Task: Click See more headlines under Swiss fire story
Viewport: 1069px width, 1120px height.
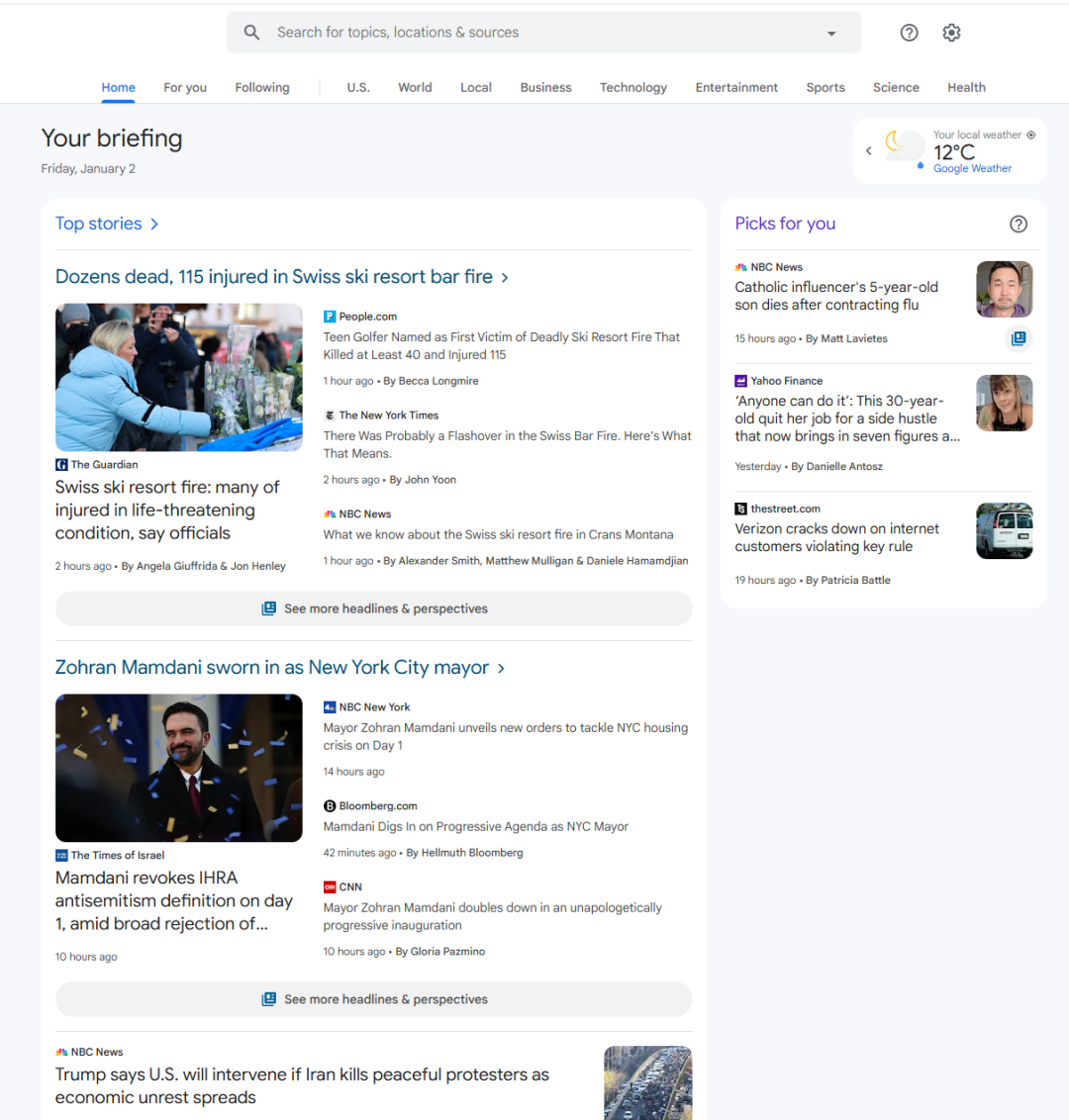Action: pos(373,608)
